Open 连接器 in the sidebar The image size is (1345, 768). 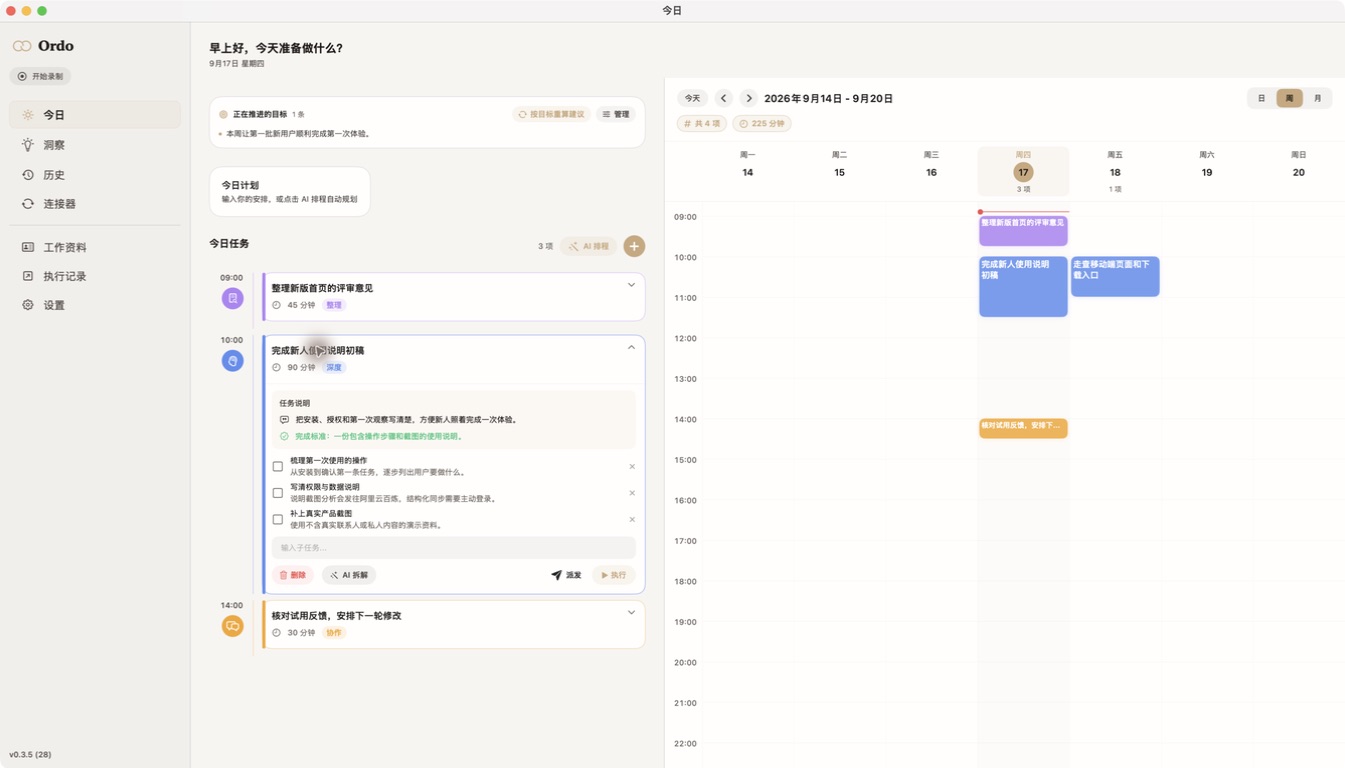(95, 204)
